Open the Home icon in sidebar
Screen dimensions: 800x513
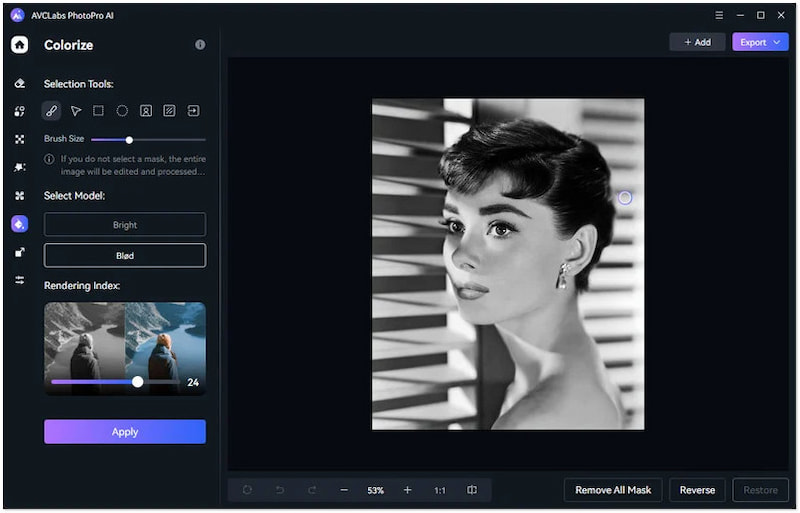pyautogui.click(x=19, y=45)
